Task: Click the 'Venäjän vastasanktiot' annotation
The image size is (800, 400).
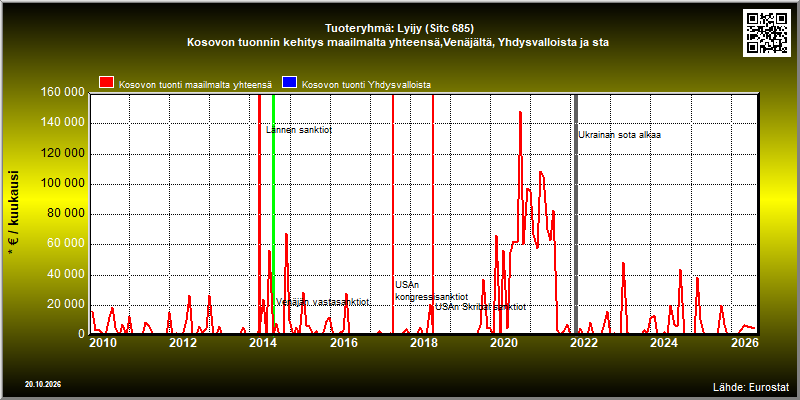Action: tap(322, 302)
